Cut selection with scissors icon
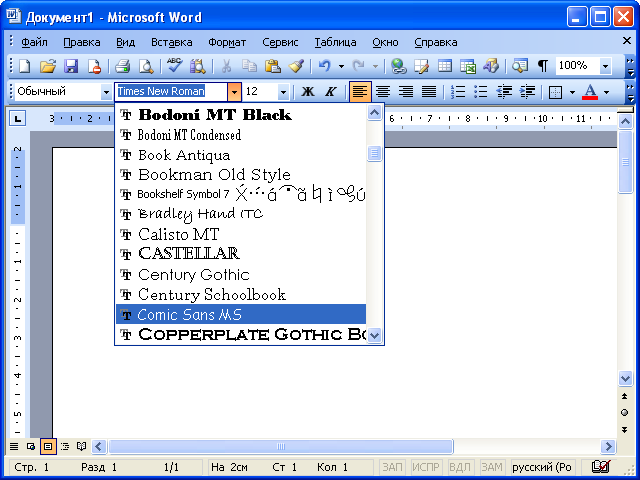This screenshot has height=480, width=640. [x=226, y=66]
